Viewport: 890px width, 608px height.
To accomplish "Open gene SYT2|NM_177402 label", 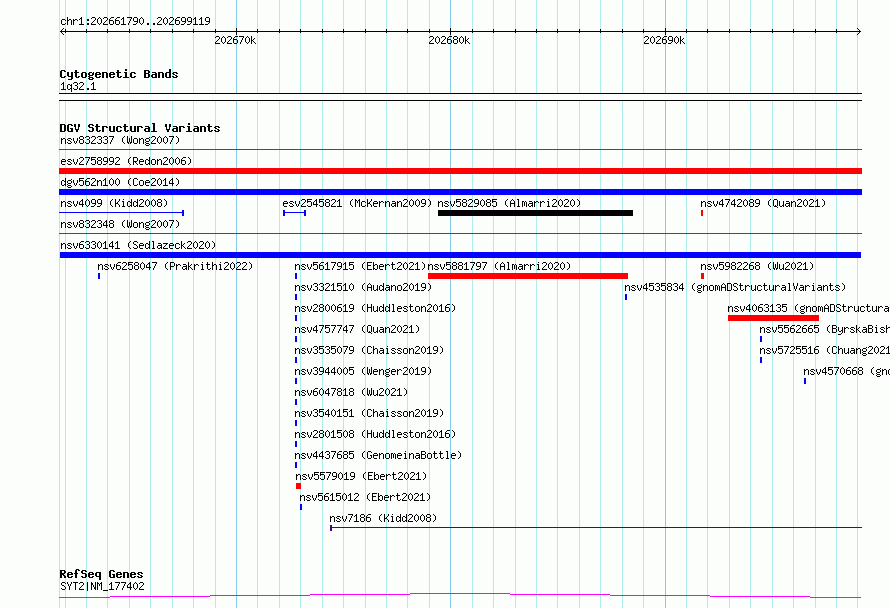I will [x=102, y=586].
